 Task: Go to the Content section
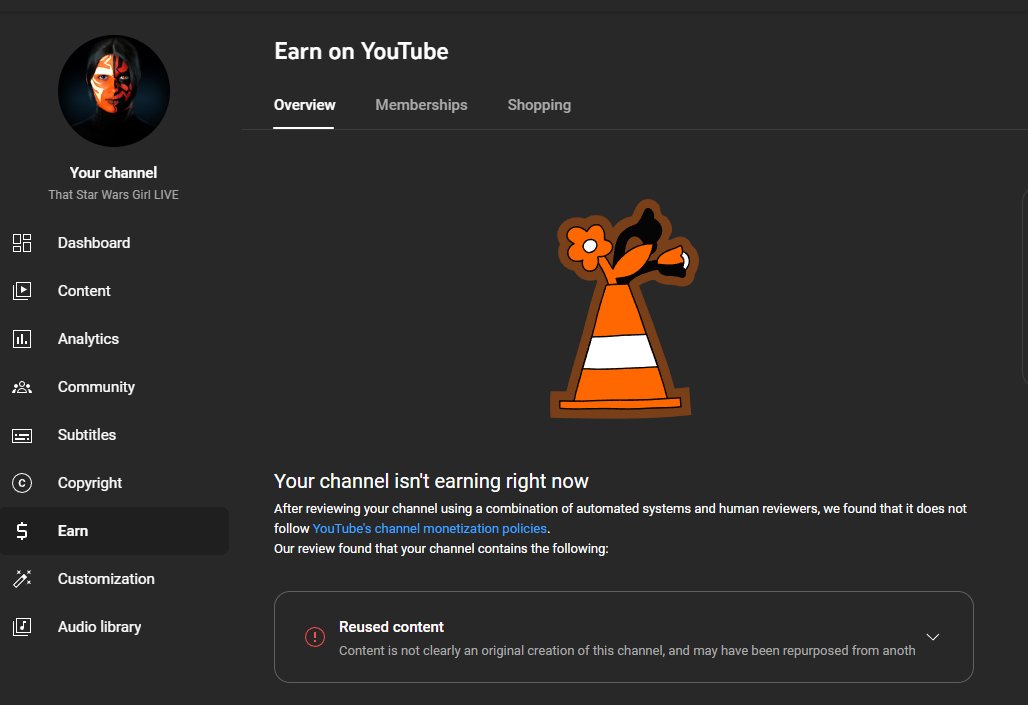pos(115,291)
